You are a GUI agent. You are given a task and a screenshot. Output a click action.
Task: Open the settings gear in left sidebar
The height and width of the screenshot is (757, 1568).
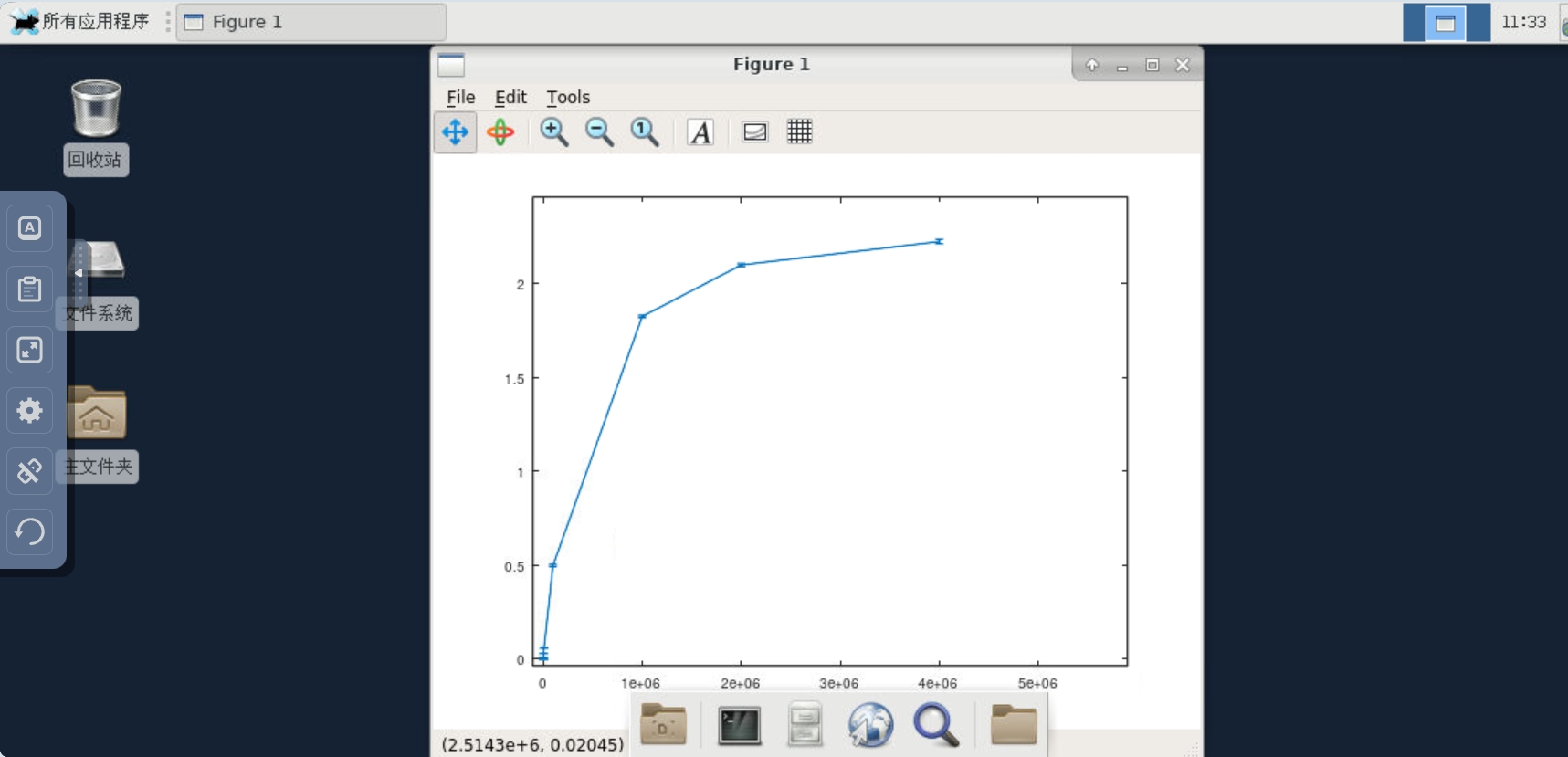(x=30, y=411)
